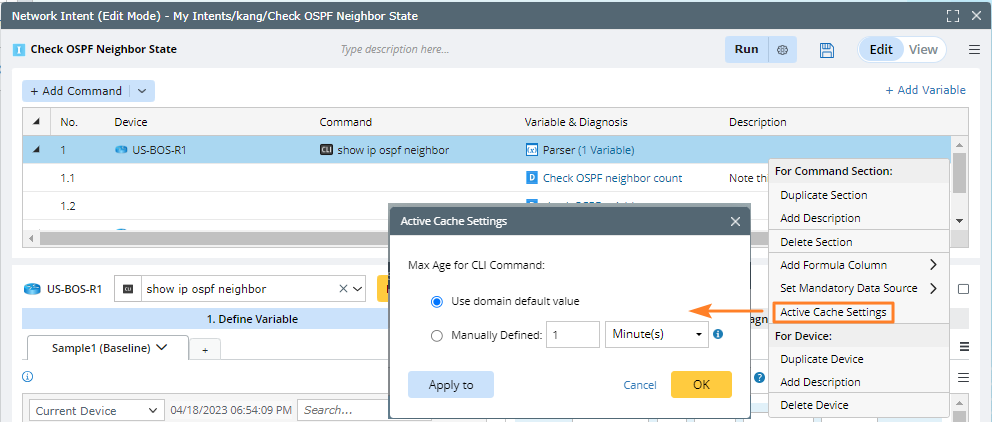This screenshot has width=992, height=422.
Task: Select Duplicate Section in context menu
Action: (823, 195)
